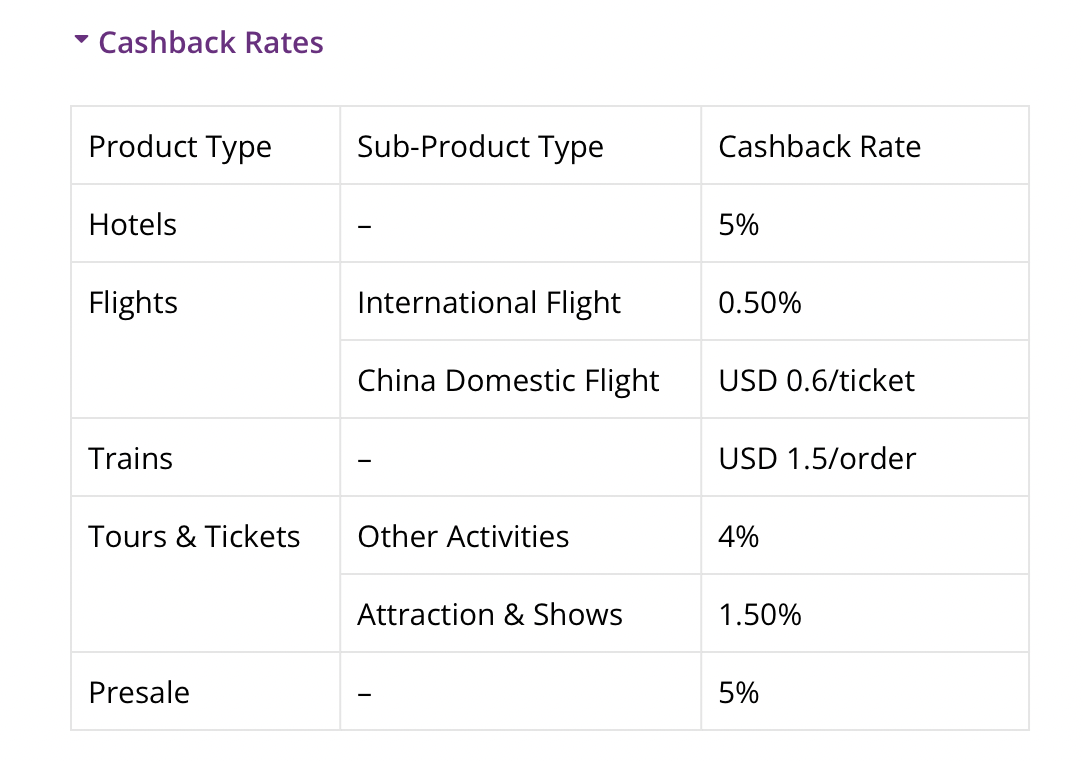Screen dimensions: 1083x761
Task: Select the USD 0.6/ticket rate cell
Action: point(816,381)
